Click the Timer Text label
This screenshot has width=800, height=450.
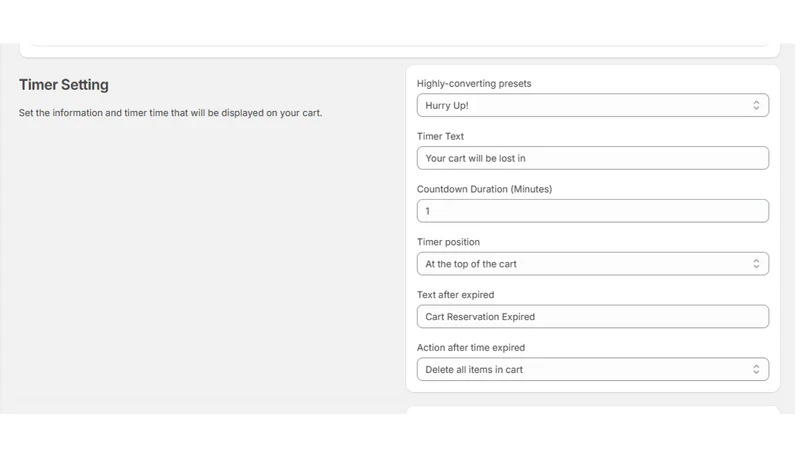click(x=440, y=136)
